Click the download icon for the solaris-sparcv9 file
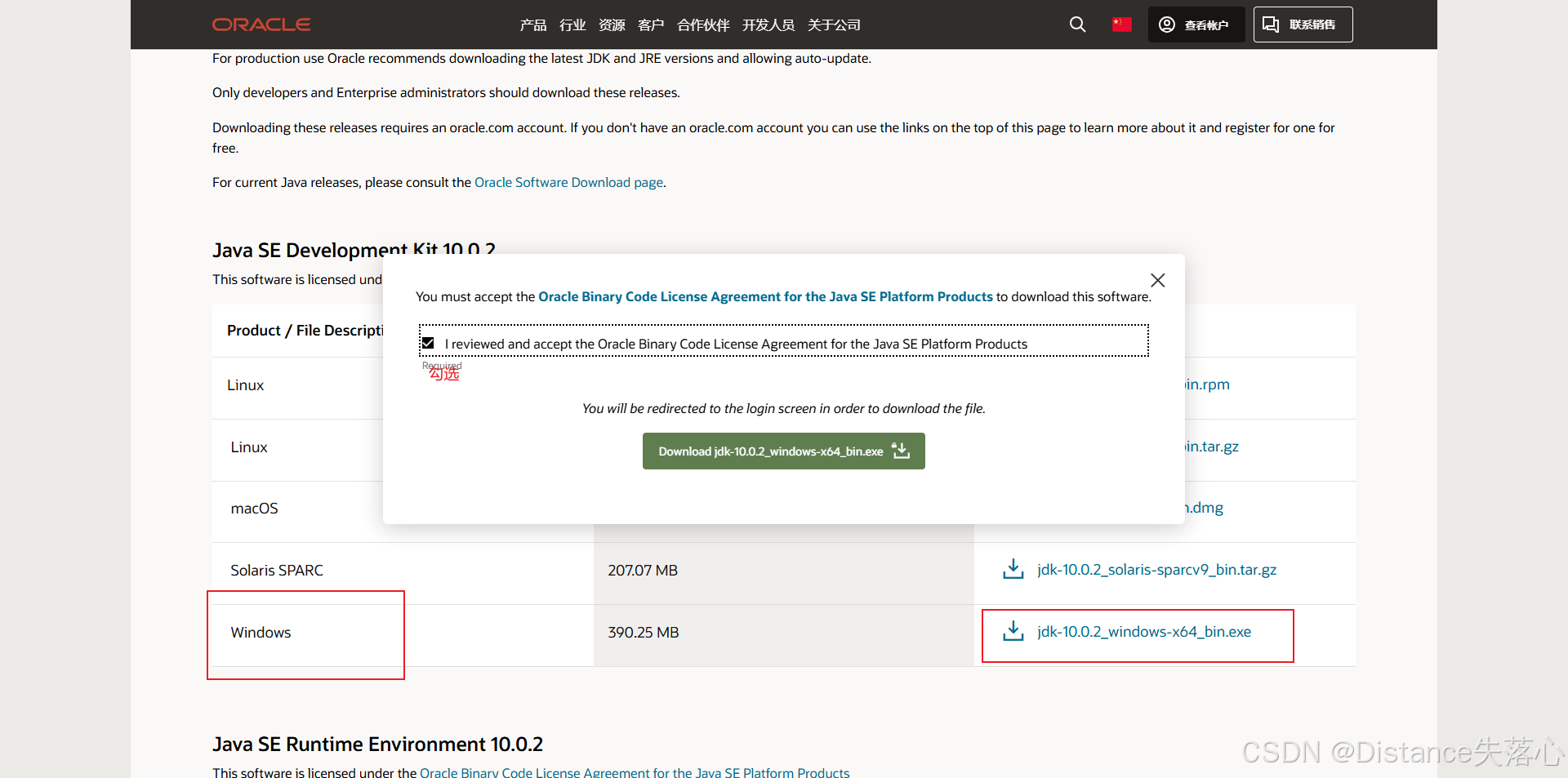 tap(1013, 569)
